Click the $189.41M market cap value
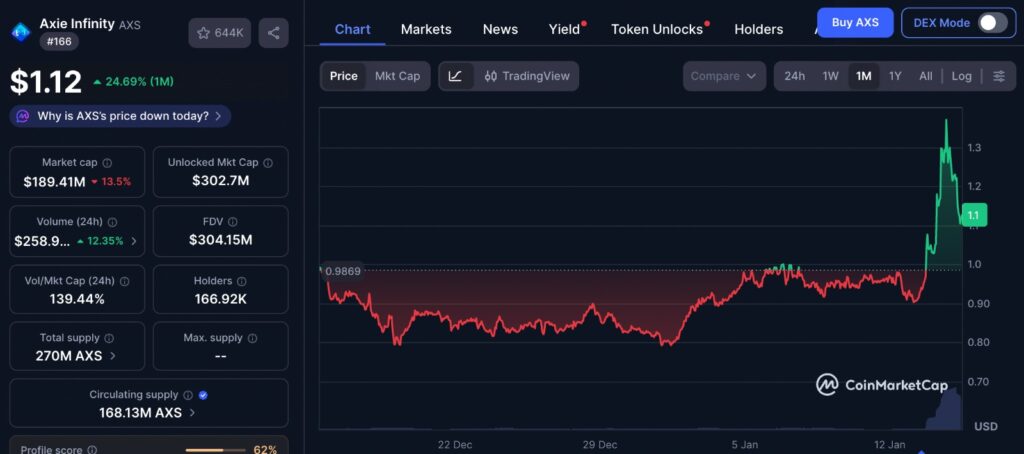This screenshot has height=454, width=1024. coord(54,182)
